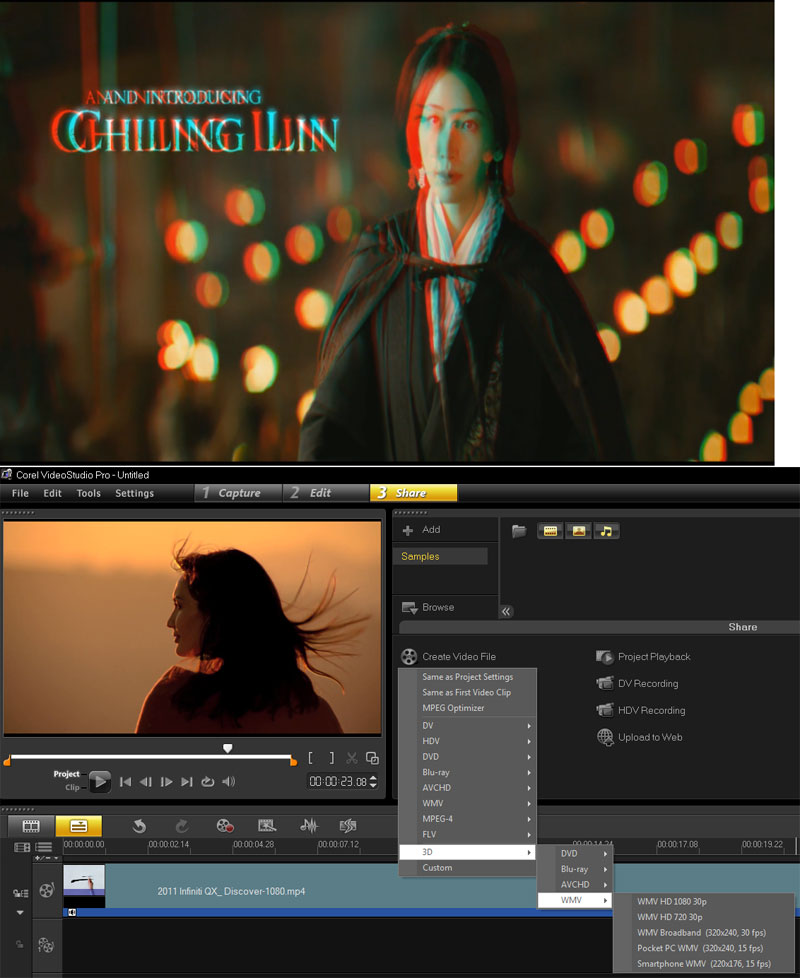Expand the AVCHD entry in 3D submenu
Screen dimensions: 800x978
click(x=576, y=884)
